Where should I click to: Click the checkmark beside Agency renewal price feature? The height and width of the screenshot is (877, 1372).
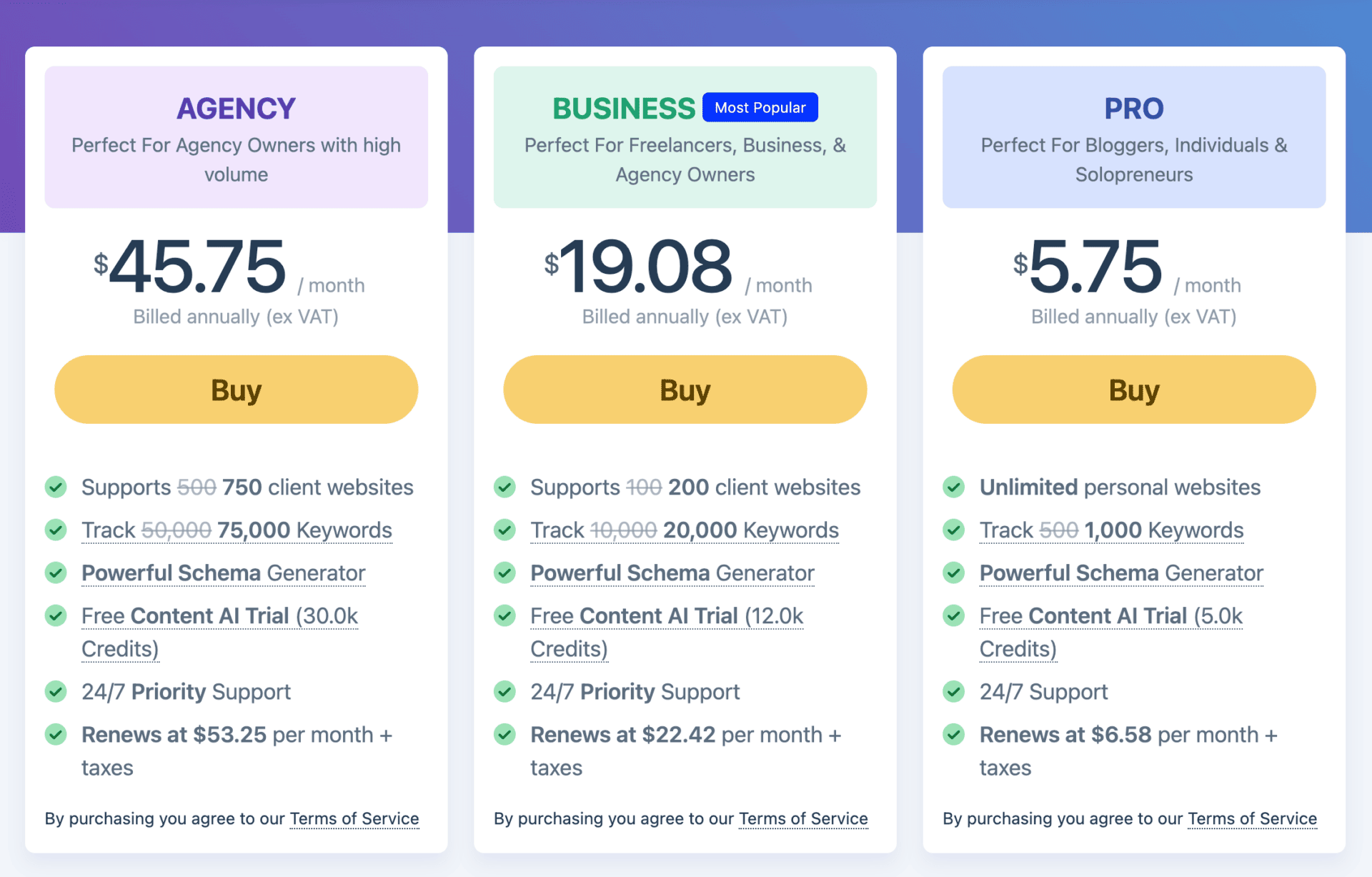pyautogui.click(x=56, y=734)
